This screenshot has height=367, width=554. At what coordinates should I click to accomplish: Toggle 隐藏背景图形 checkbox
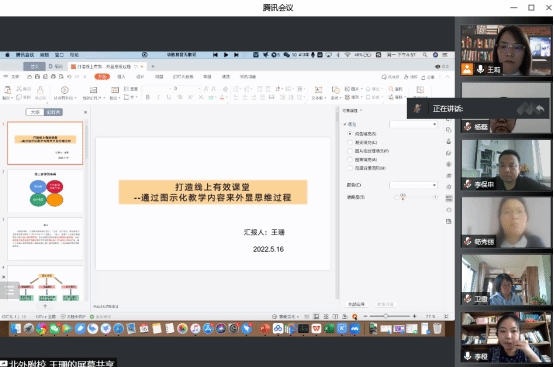(x=350, y=168)
